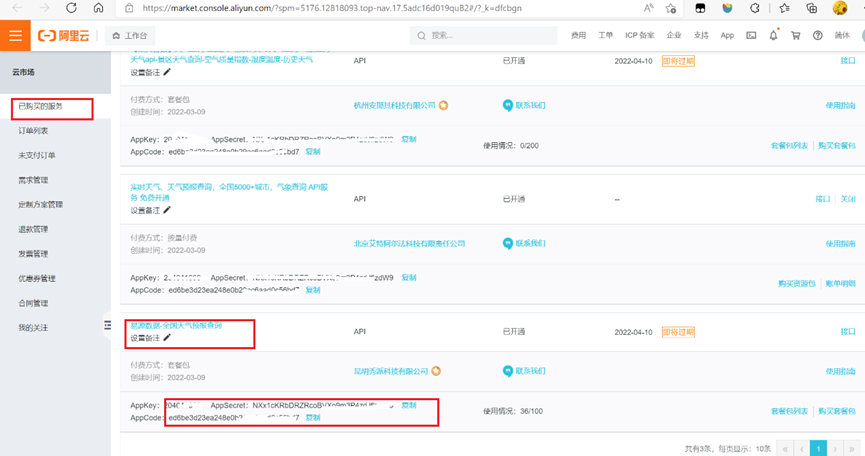Open browser collections icon

coord(811,8)
